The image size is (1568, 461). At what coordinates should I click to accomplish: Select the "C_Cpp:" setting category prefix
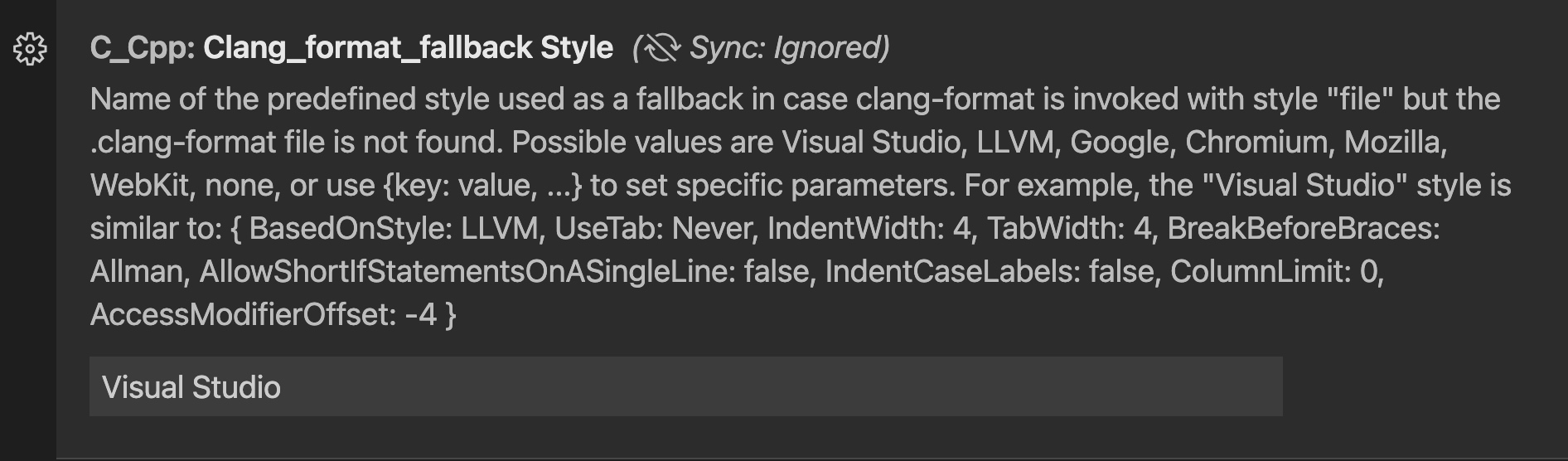tap(142, 48)
